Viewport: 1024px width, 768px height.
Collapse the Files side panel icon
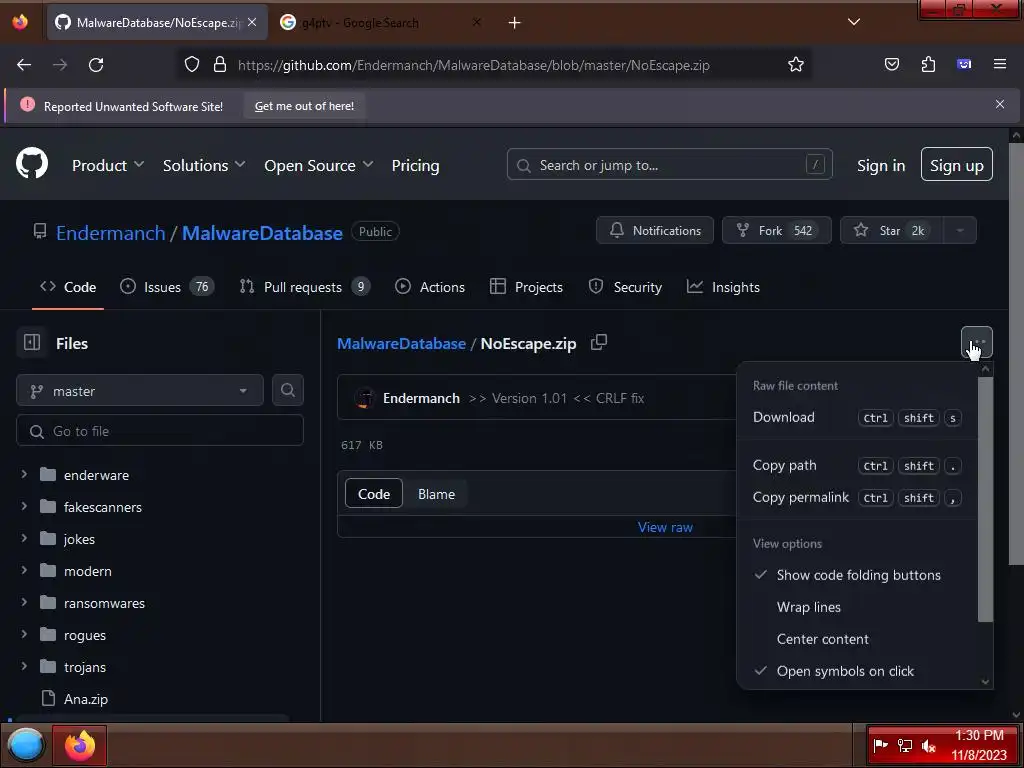click(x=32, y=343)
